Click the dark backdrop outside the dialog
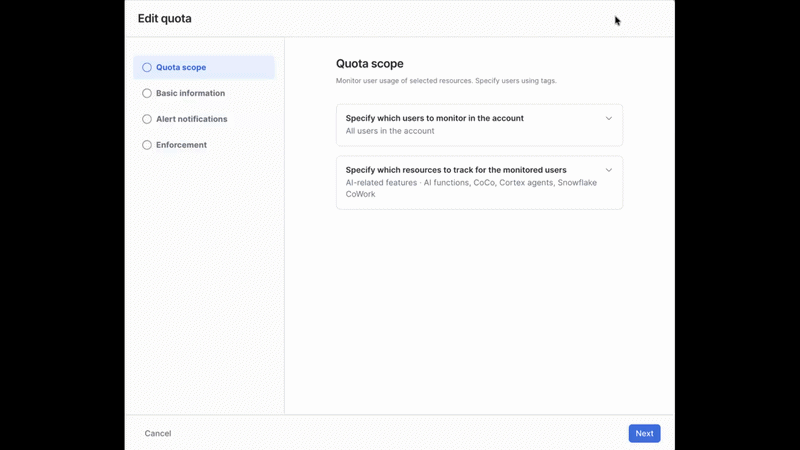Image resolution: width=800 pixels, height=450 pixels. tap(61, 224)
